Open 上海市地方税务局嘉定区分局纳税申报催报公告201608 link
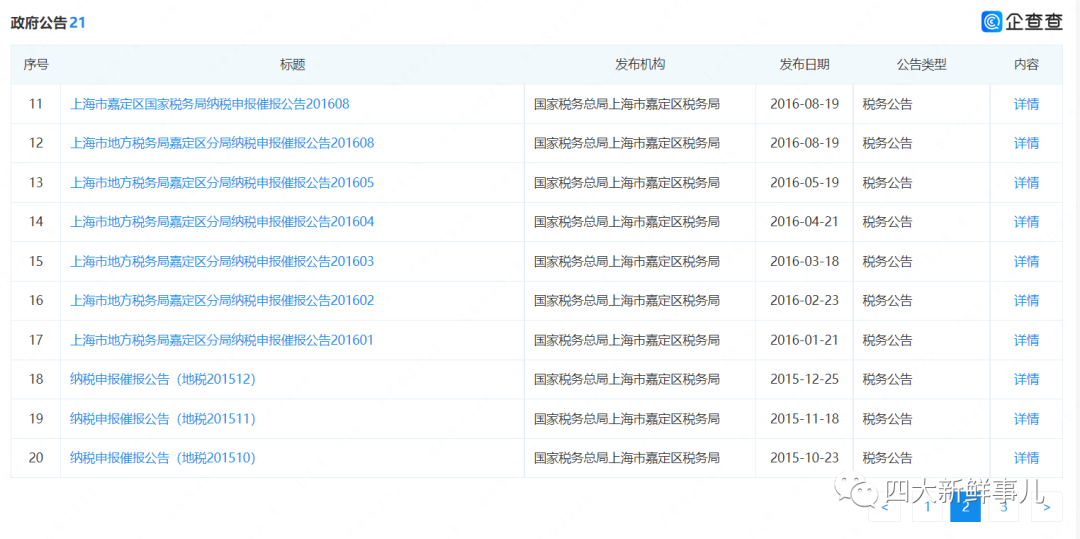 click(x=222, y=143)
